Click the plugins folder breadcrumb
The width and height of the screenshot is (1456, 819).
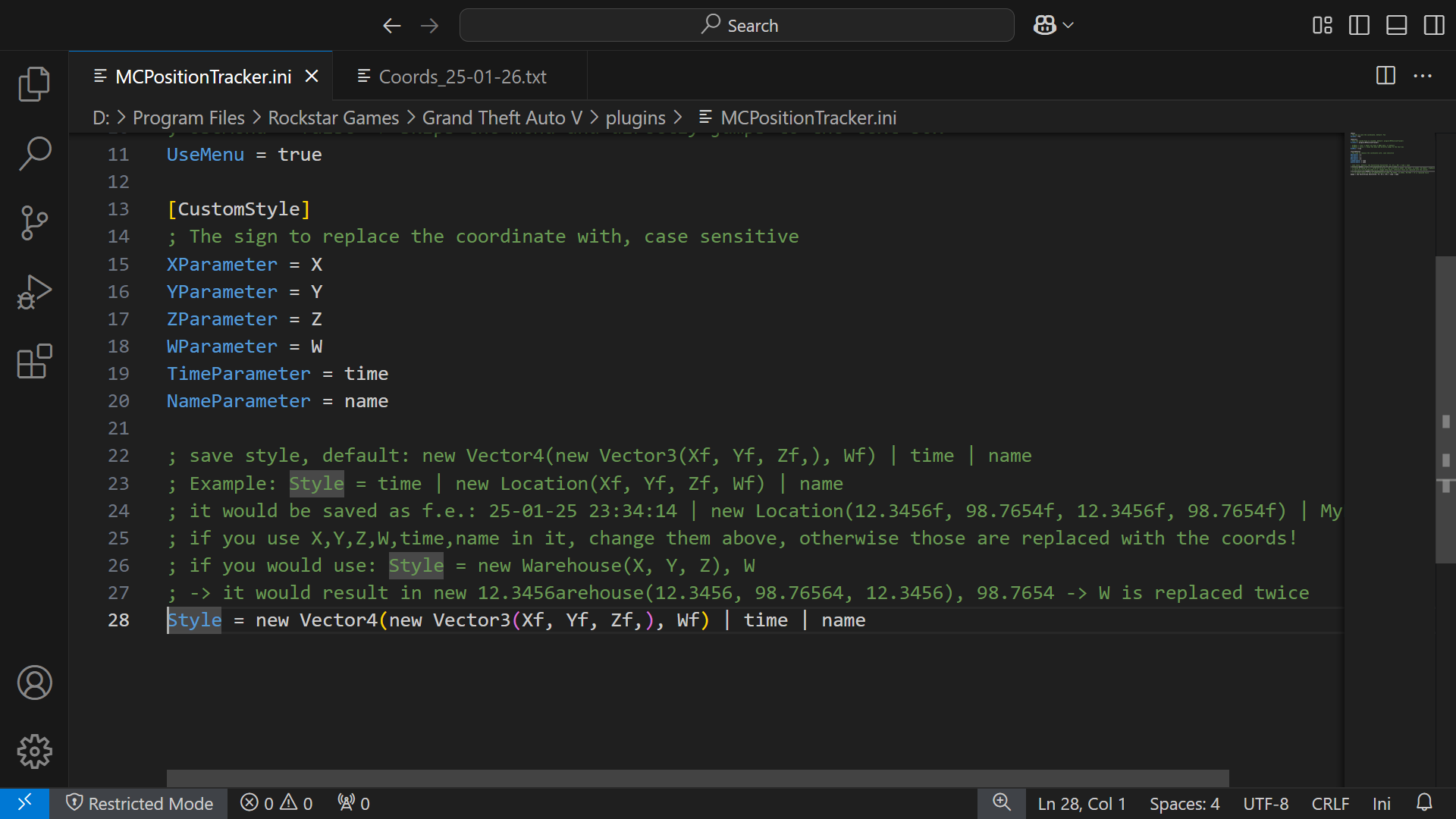point(635,118)
